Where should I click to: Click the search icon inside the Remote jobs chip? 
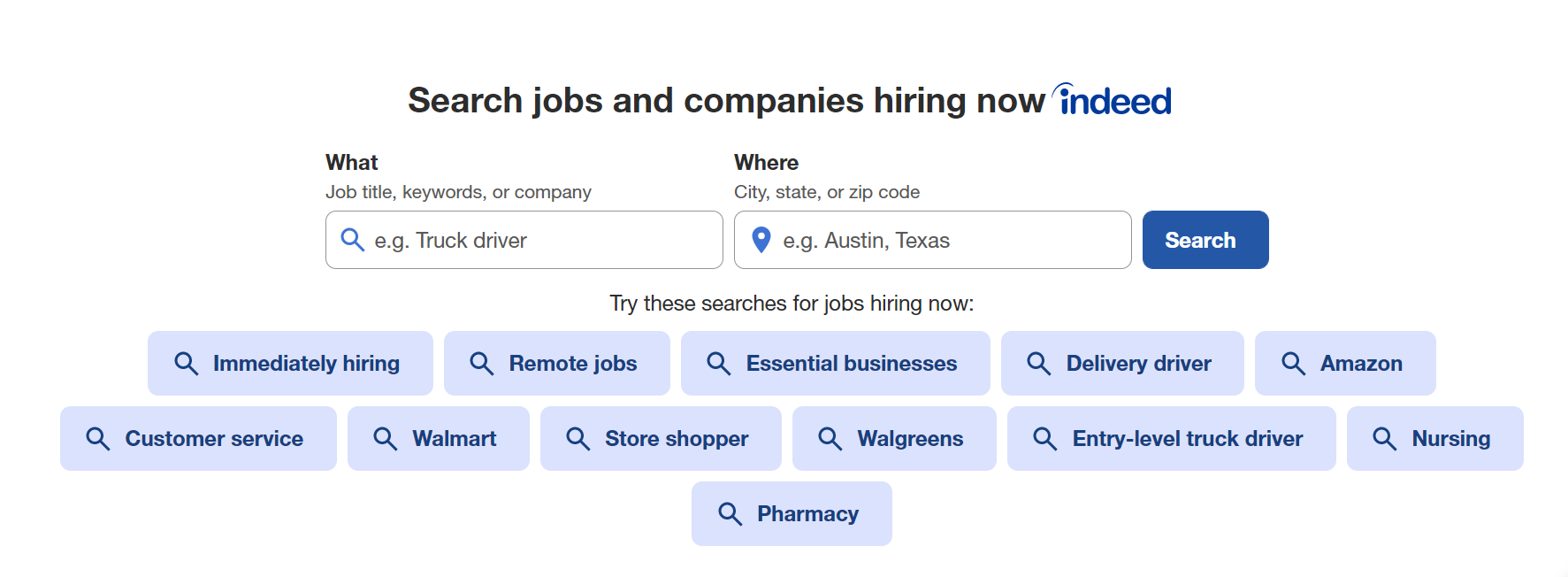[x=483, y=363]
